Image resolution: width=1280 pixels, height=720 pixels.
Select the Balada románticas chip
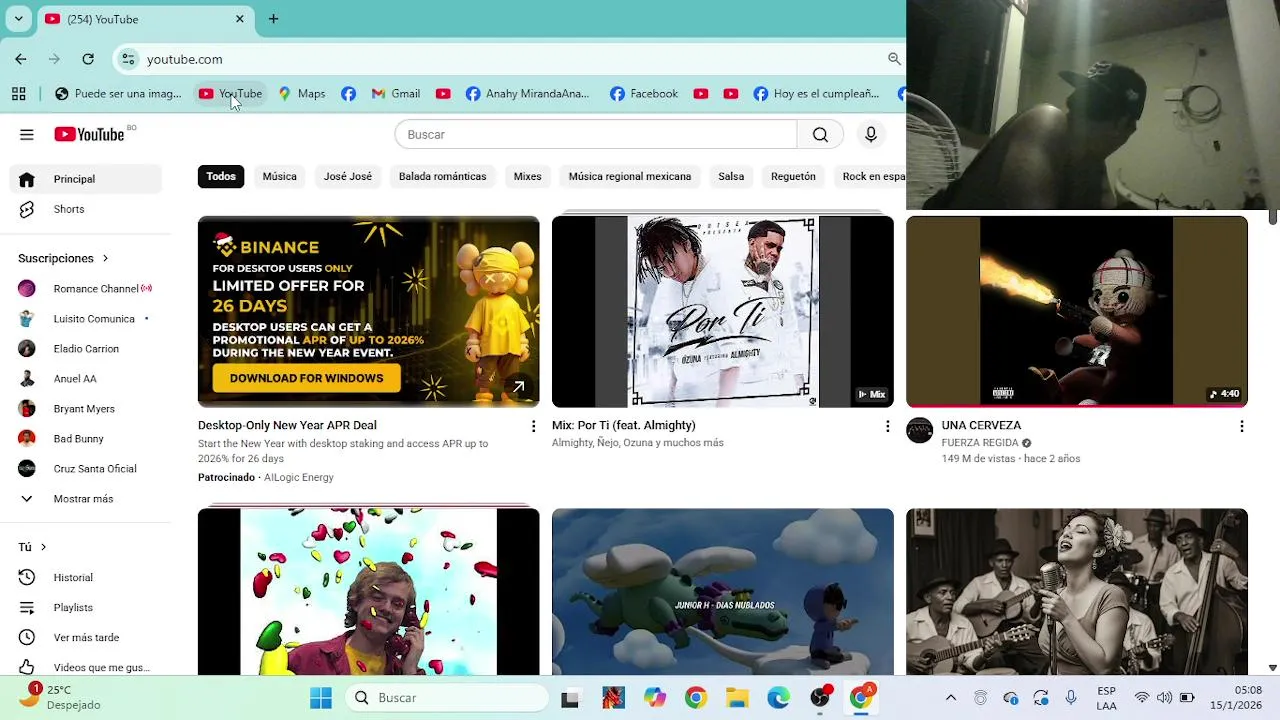(443, 176)
